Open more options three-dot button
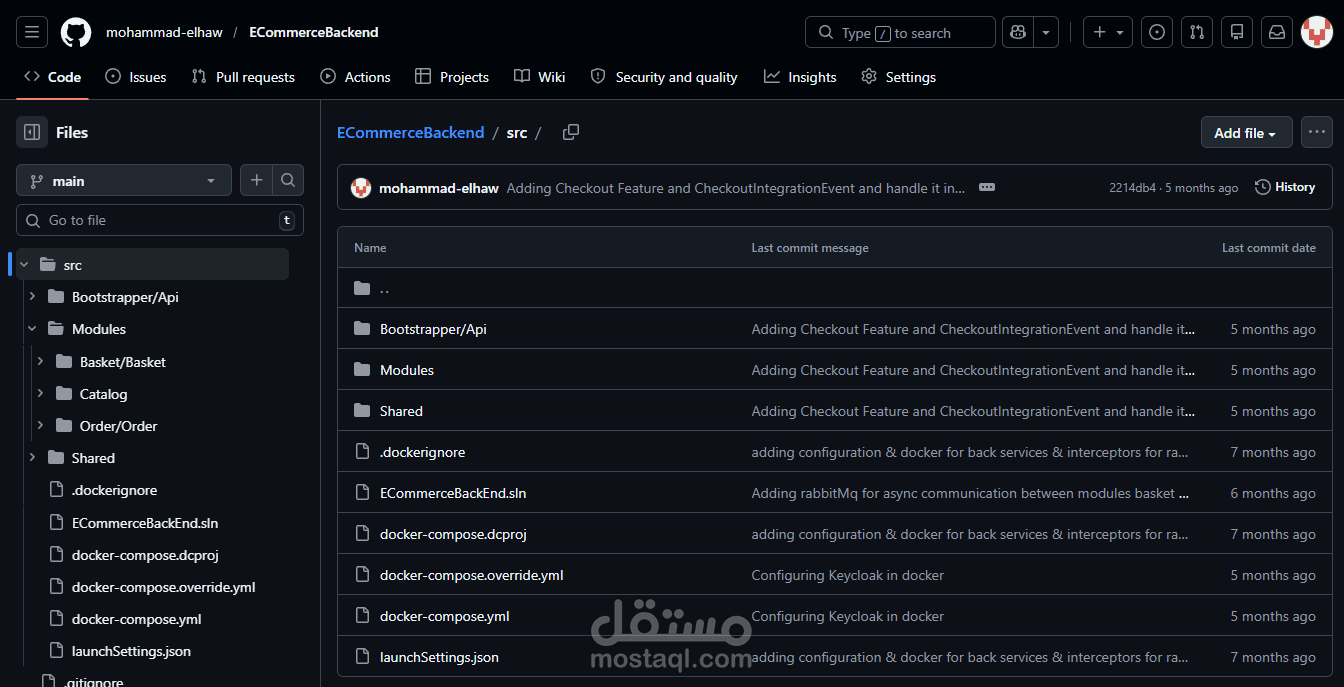This screenshot has width=1344, height=687. click(x=1317, y=132)
